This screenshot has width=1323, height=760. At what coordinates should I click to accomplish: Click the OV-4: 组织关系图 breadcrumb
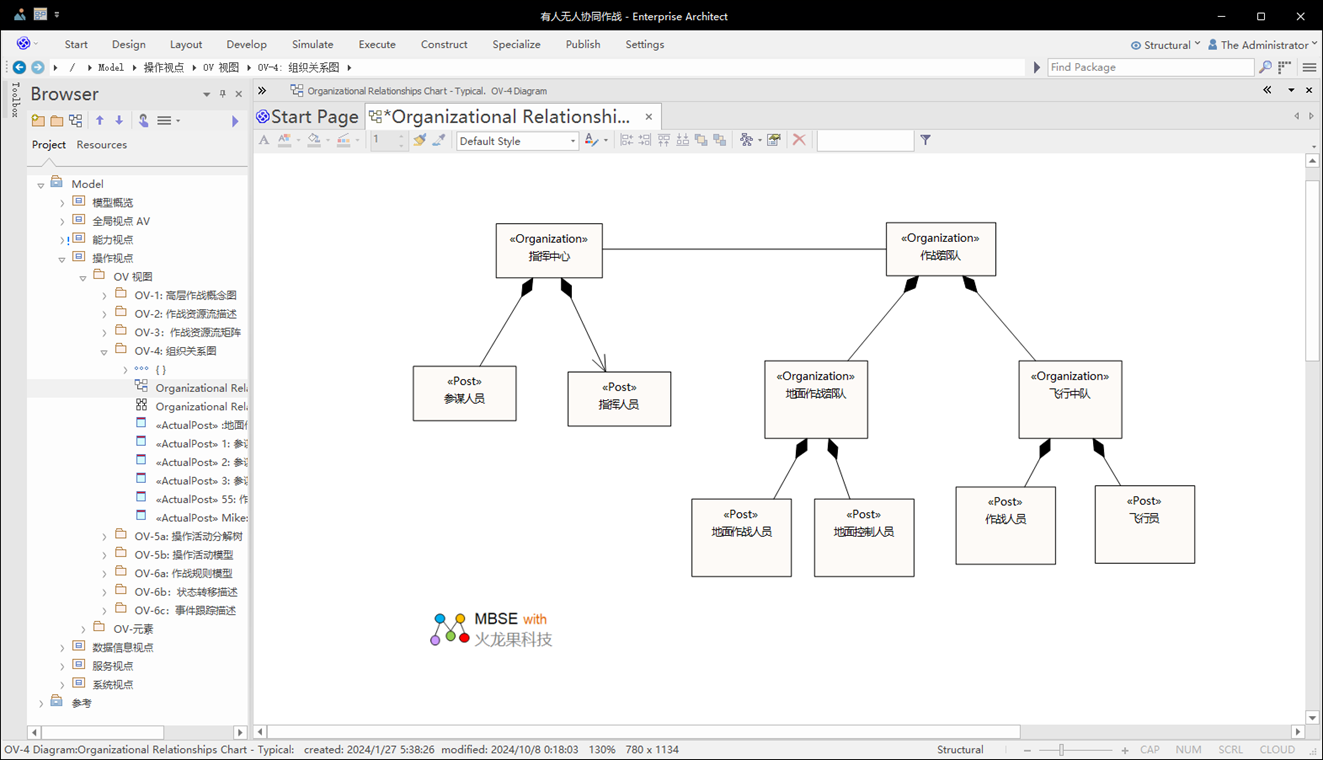(298, 68)
